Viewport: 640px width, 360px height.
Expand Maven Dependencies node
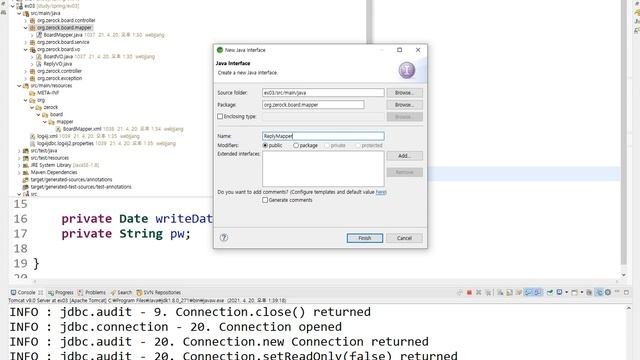pyautogui.click(x=19, y=172)
